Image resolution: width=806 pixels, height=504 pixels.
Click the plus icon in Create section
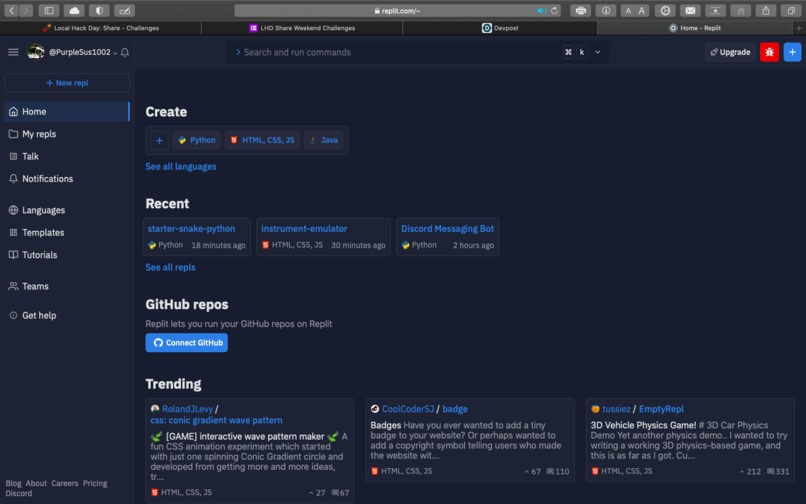click(159, 140)
